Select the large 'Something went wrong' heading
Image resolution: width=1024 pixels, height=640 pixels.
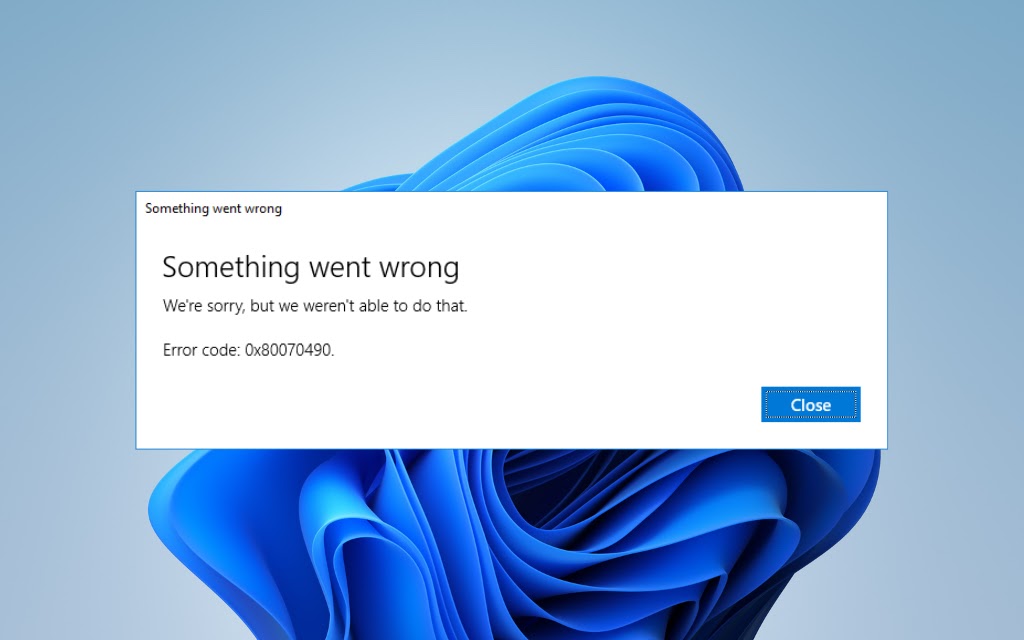point(311,267)
